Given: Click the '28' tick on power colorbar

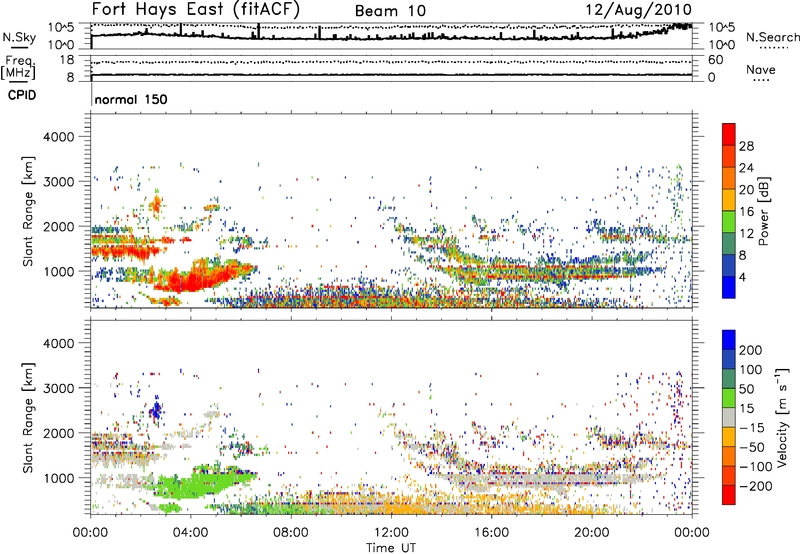Looking at the screenshot, I should click(x=746, y=146).
